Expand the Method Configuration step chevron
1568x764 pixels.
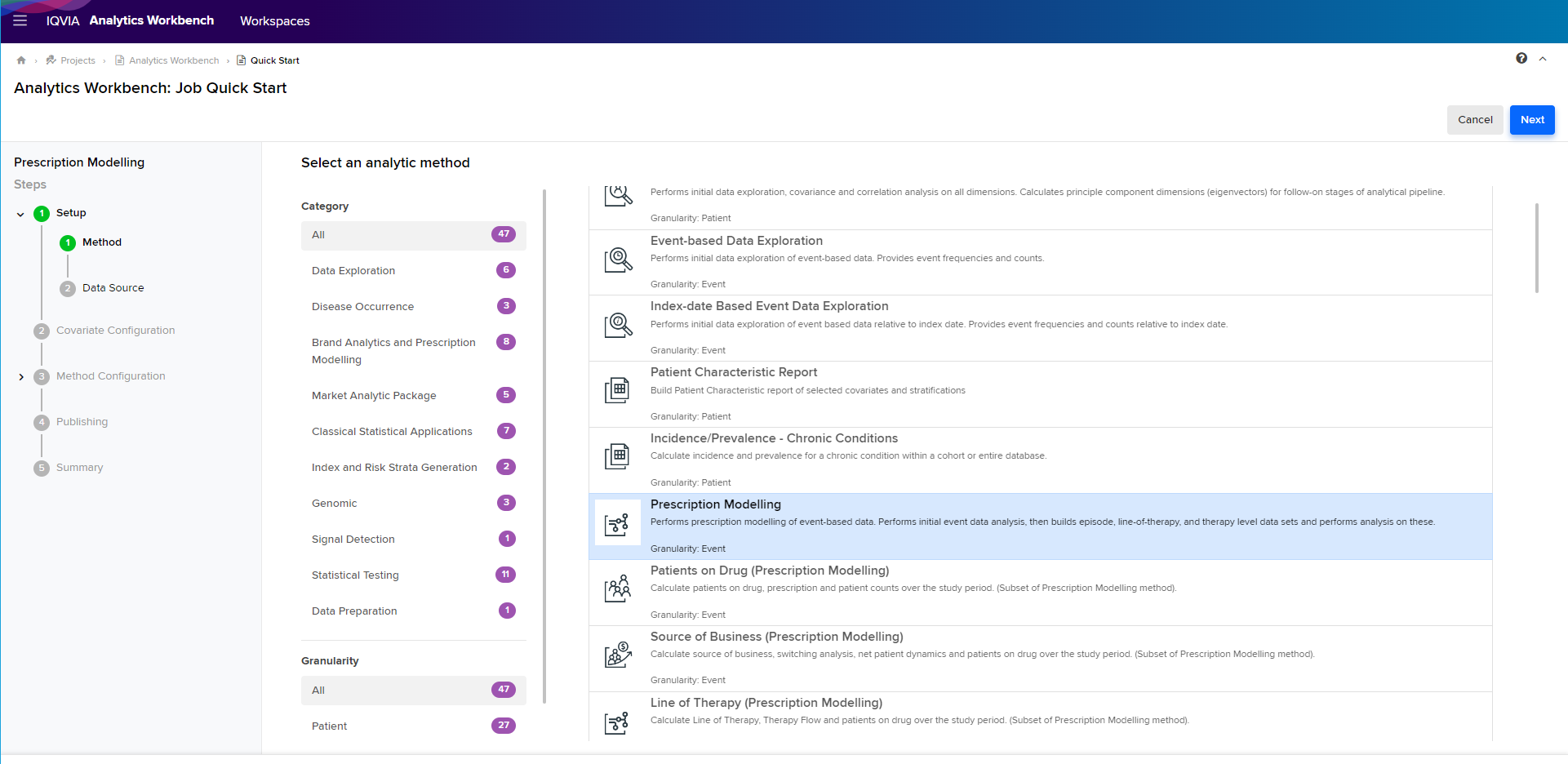tap(21, 377)
